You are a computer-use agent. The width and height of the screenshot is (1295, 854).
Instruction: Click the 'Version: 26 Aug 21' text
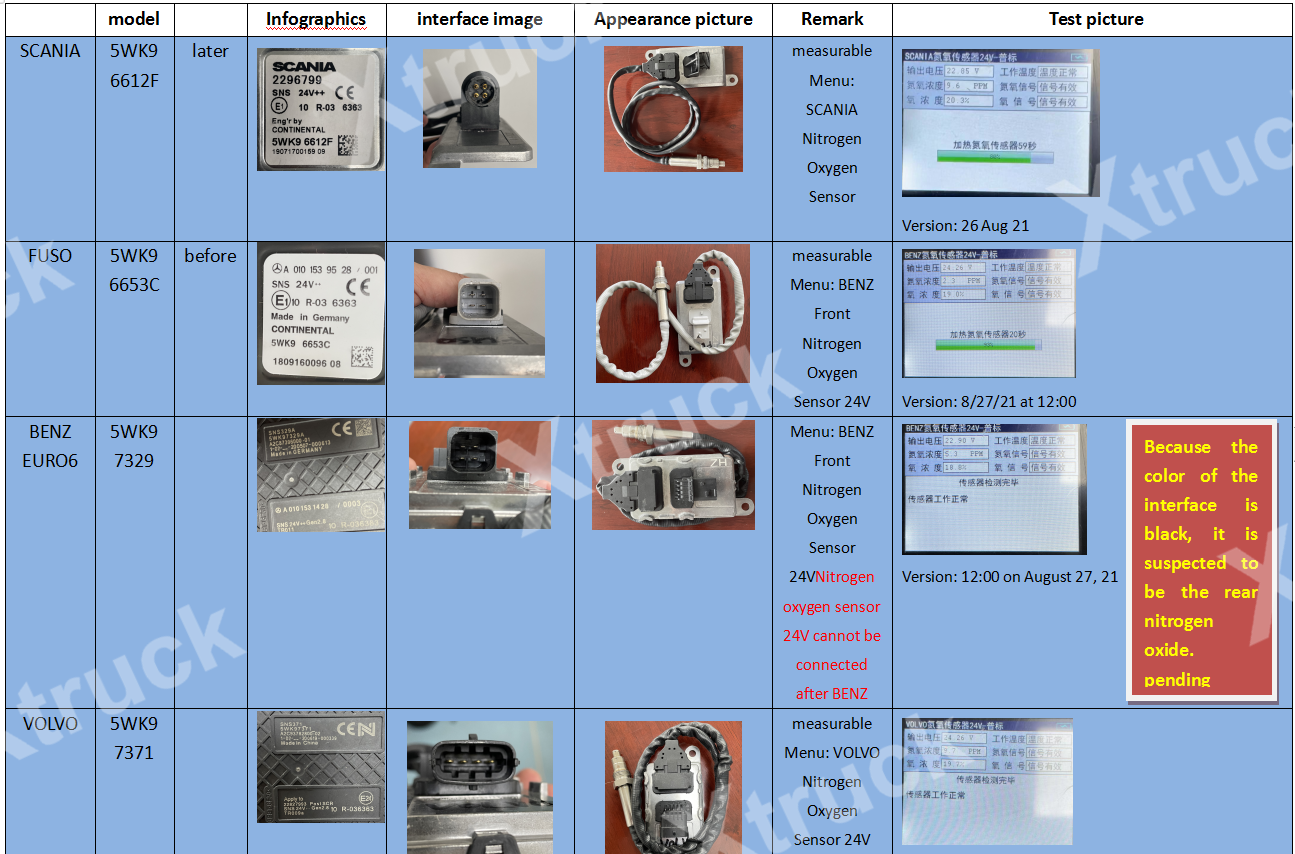point(966,226)
